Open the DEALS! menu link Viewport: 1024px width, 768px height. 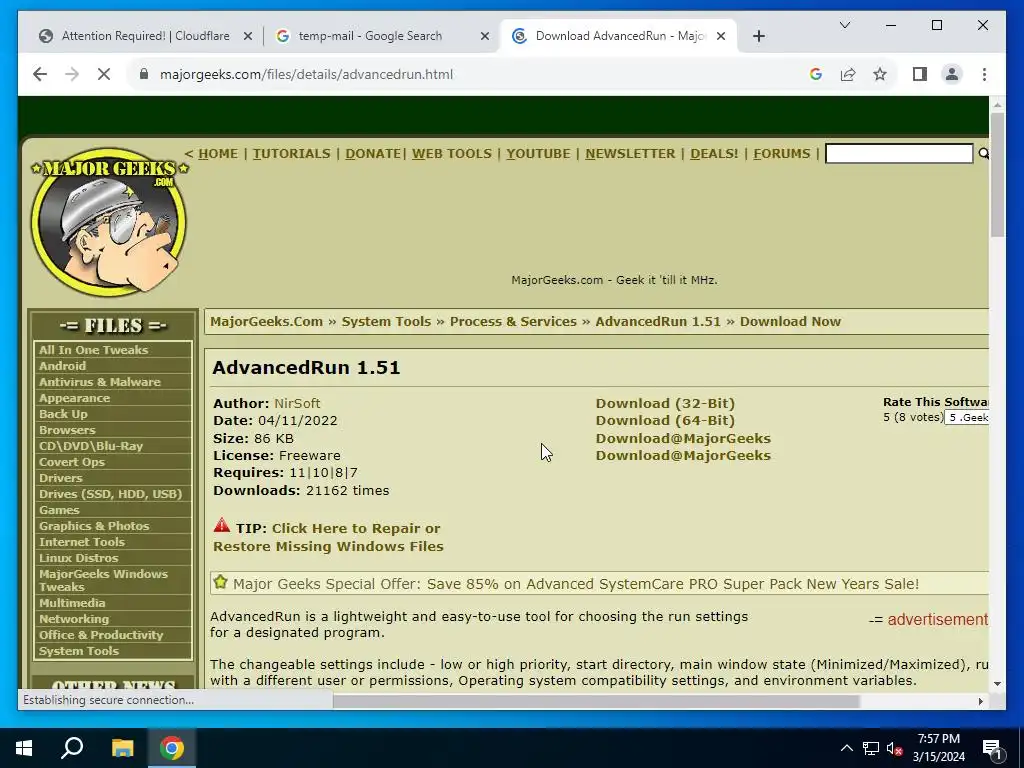click(x=714, y=153)
